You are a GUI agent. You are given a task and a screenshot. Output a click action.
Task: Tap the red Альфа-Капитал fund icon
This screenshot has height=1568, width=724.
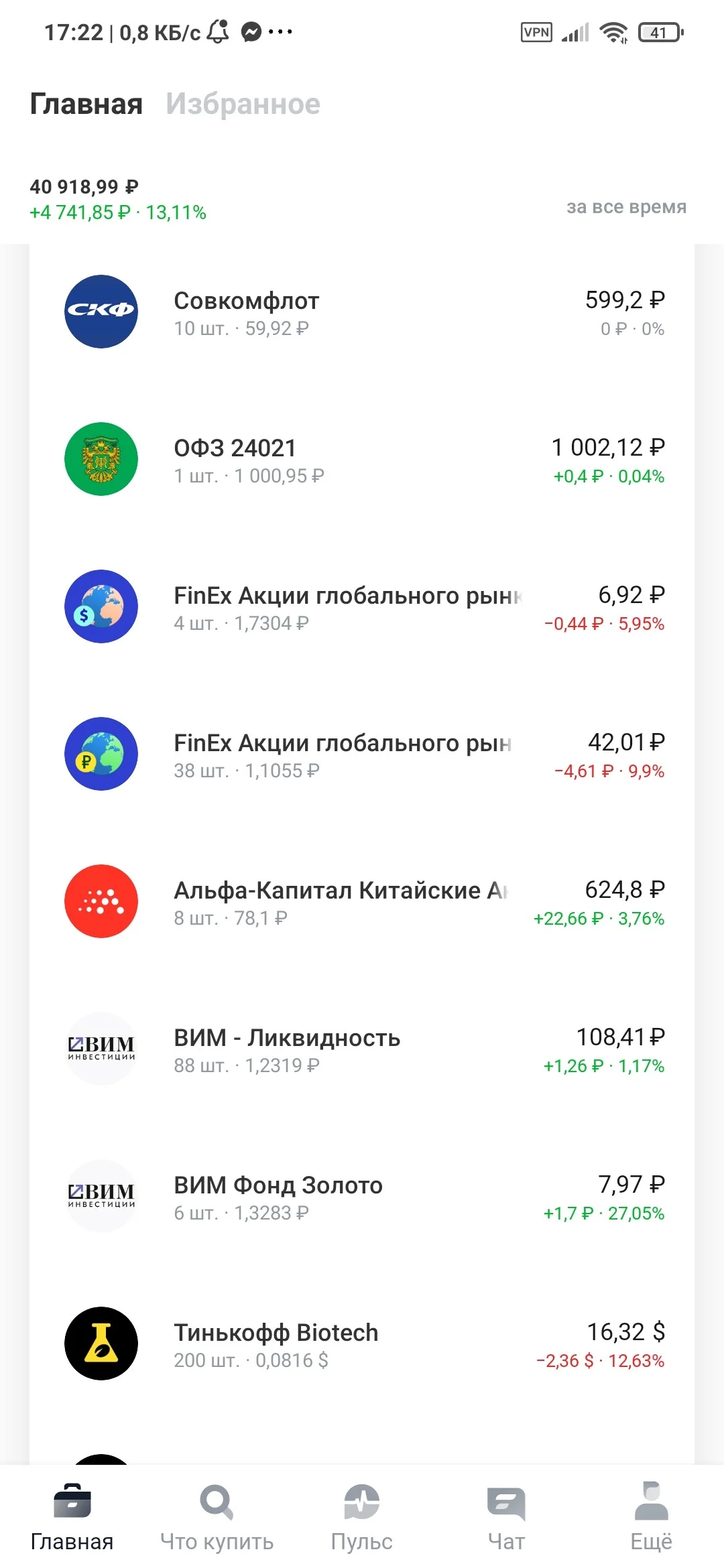tap(101, 901)
